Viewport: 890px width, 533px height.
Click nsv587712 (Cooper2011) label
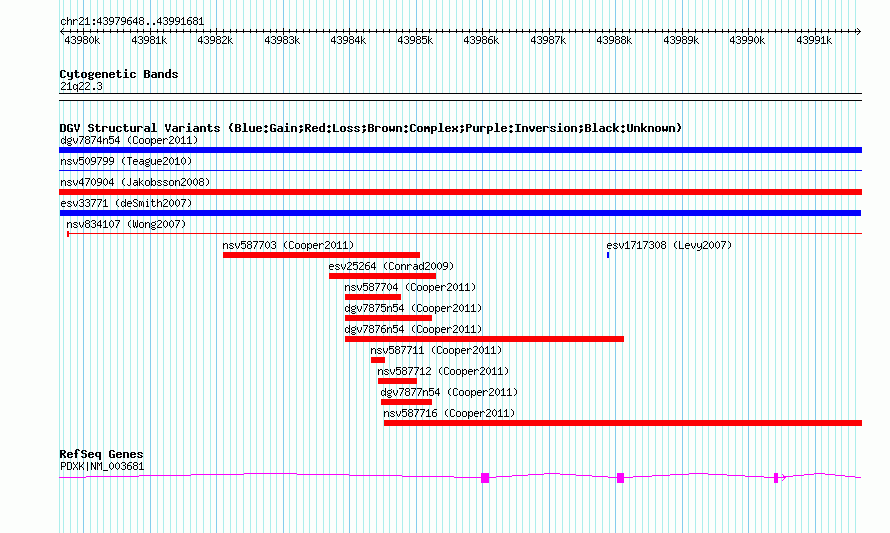[x=443, y=371]
